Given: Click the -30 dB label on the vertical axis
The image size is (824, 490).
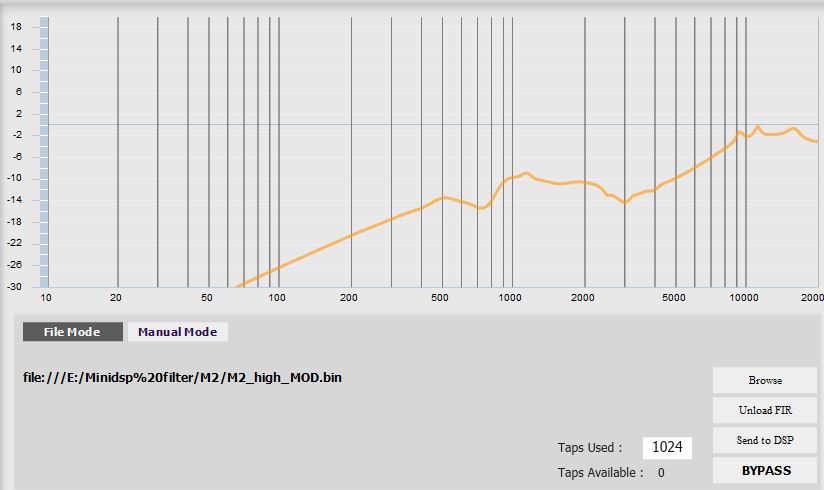Looking at the screenshot, I should tap(14, 287).
